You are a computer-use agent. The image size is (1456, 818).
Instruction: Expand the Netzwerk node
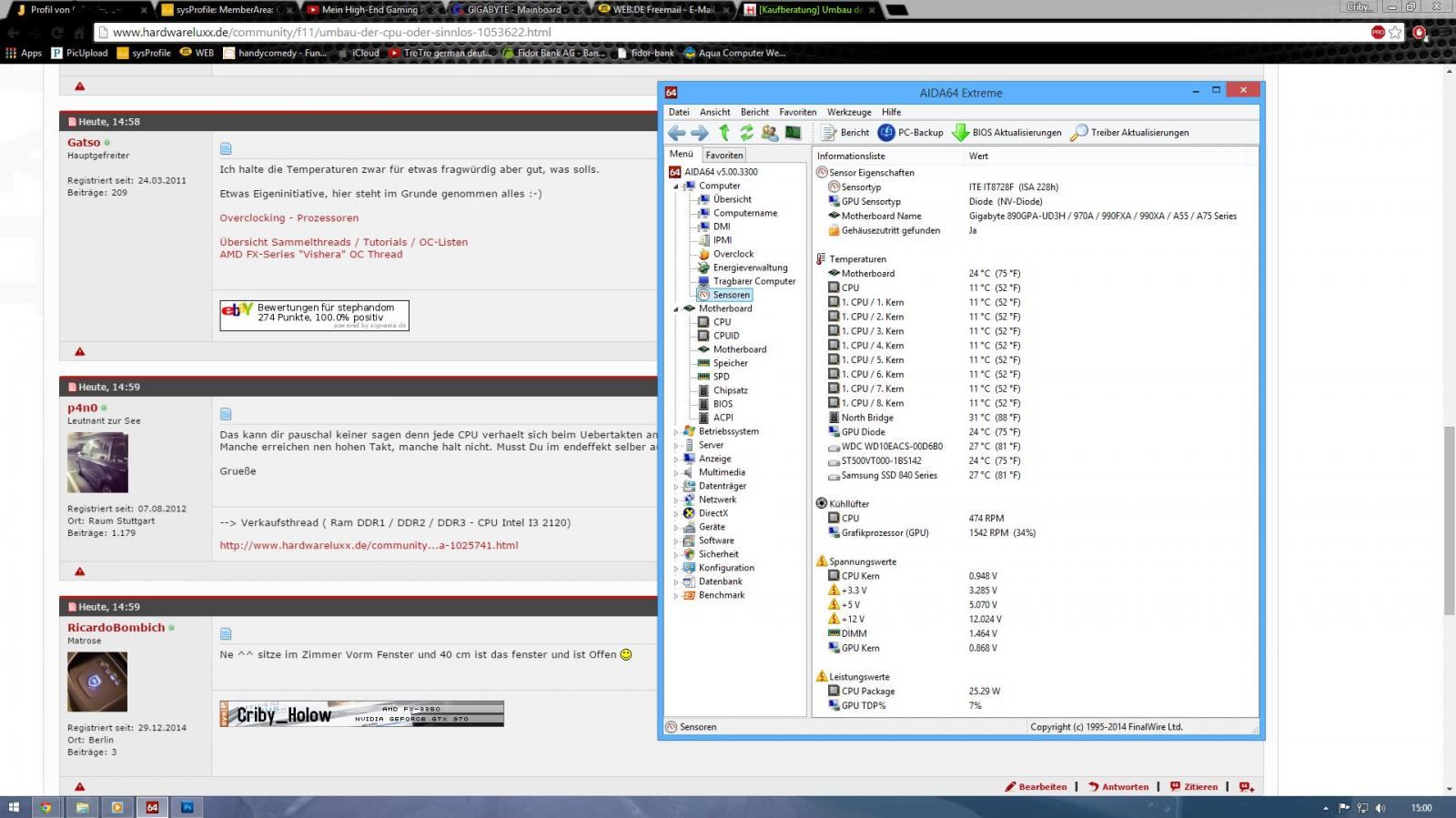click(676, 500)
